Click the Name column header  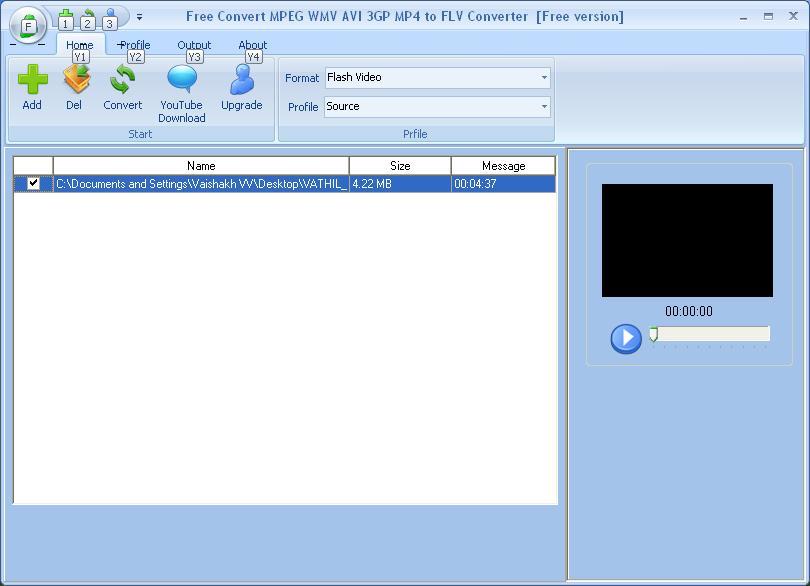tap(201, 166)
